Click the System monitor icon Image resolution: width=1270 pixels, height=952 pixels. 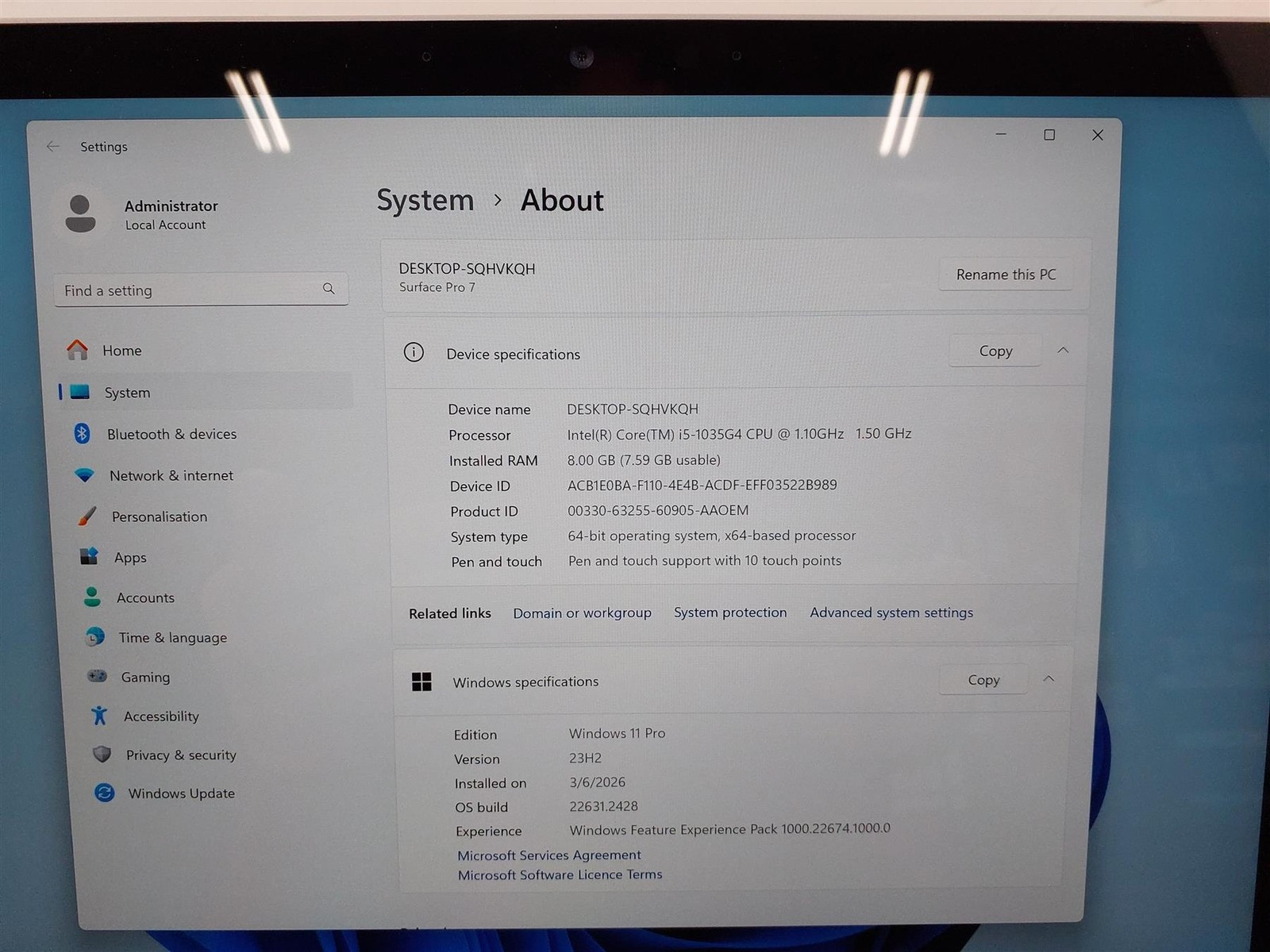(80, 392)
